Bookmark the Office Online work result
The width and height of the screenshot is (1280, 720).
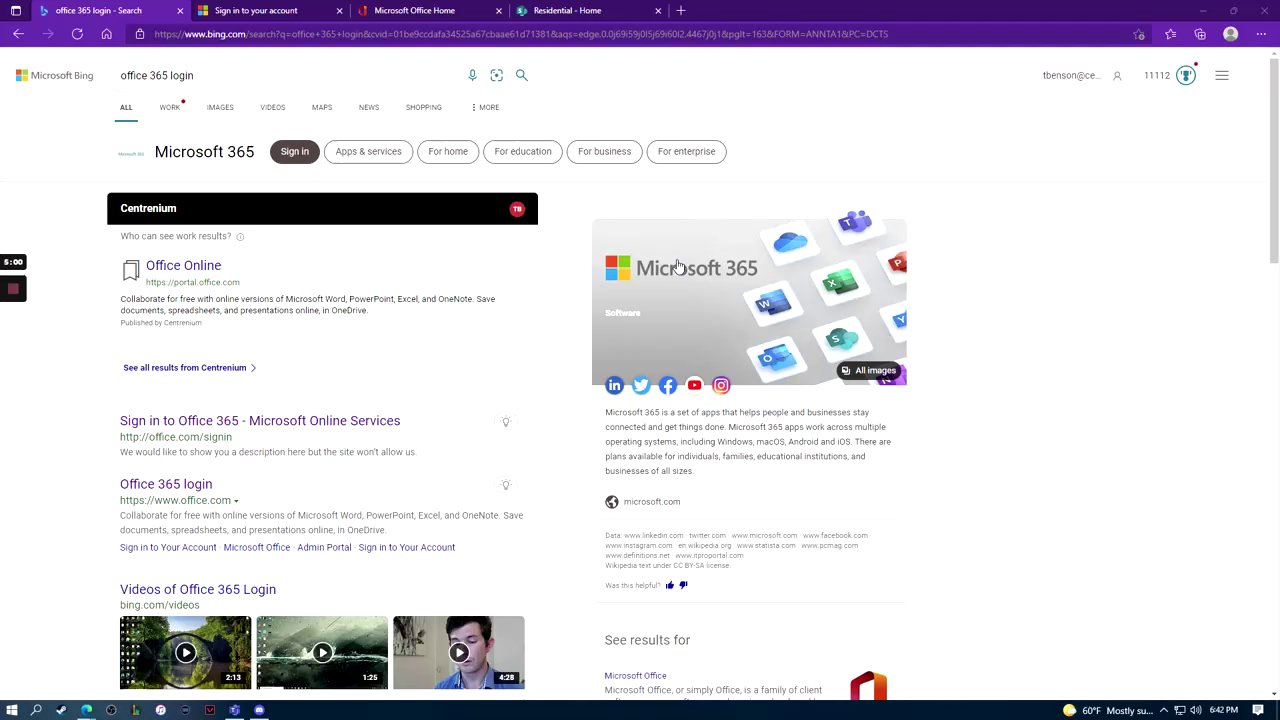[x=131, y=270]
